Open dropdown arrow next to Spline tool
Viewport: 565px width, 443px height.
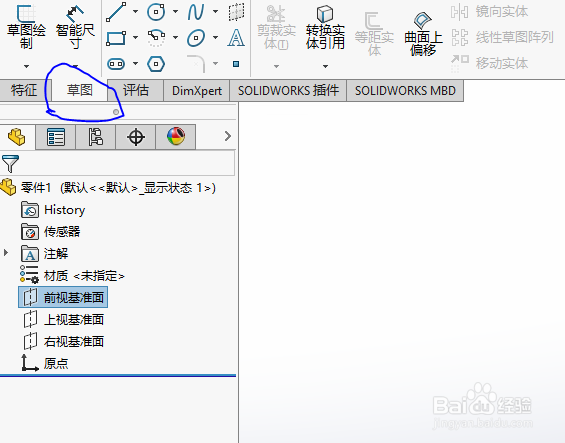[x=215, y=12]
